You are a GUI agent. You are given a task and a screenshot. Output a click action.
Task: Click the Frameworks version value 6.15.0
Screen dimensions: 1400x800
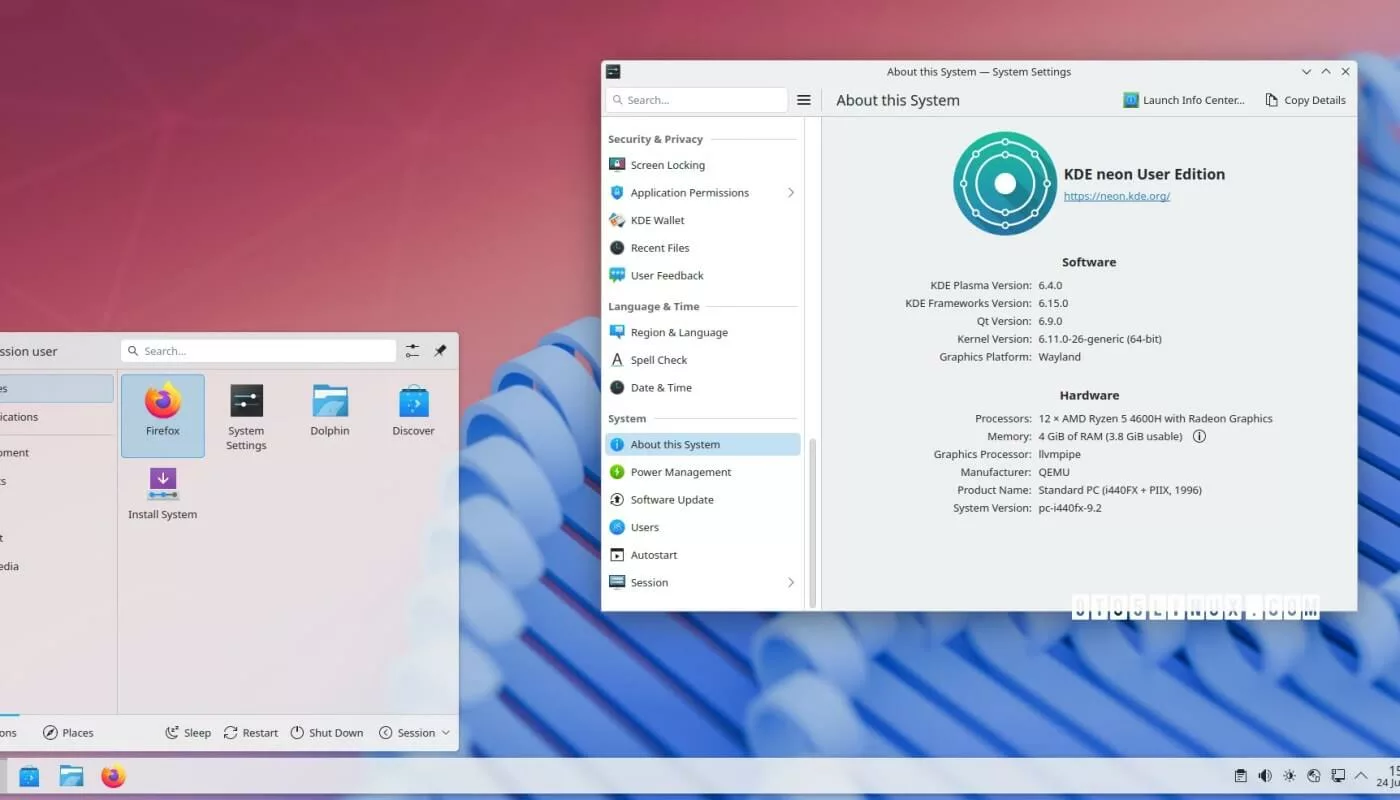click(1053, 303)
